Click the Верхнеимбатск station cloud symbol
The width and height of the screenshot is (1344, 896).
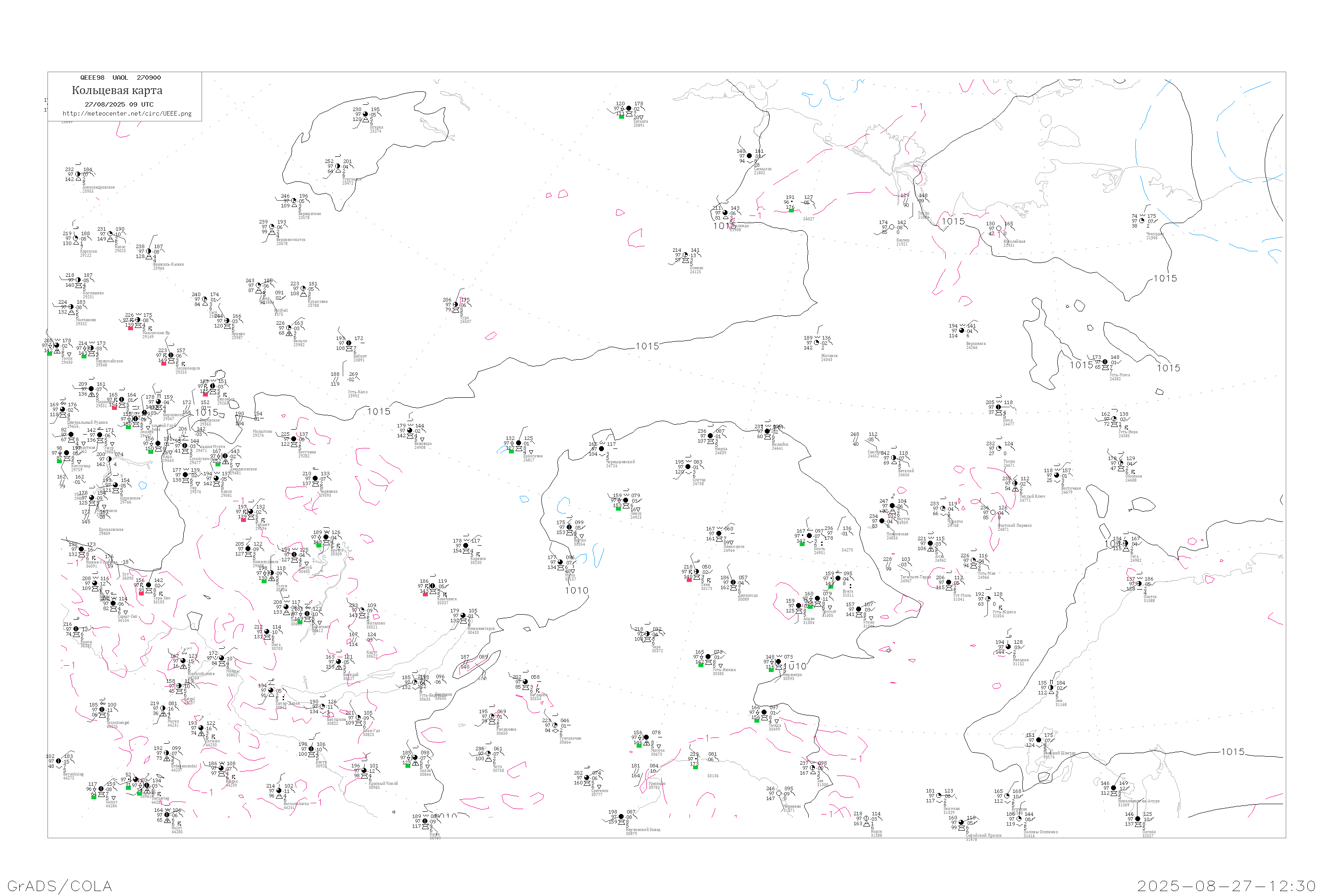point(272,227)
